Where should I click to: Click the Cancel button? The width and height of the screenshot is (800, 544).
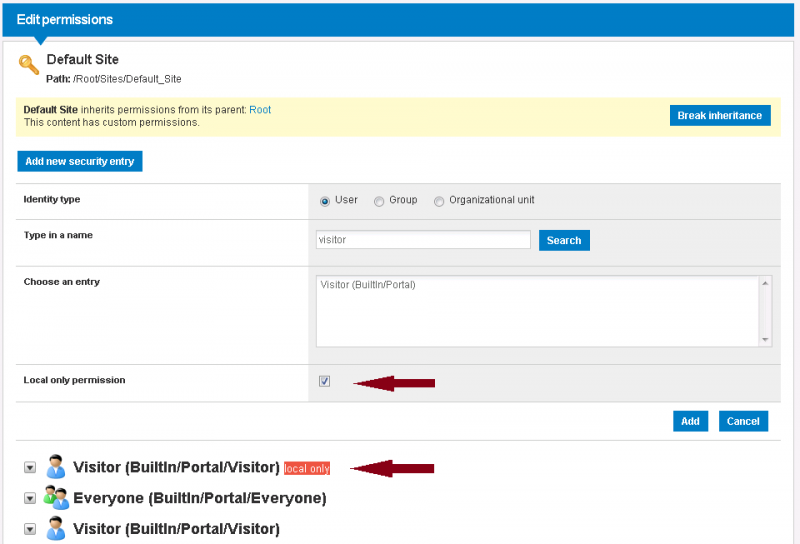pyautogui.click(x=743, y=421)
